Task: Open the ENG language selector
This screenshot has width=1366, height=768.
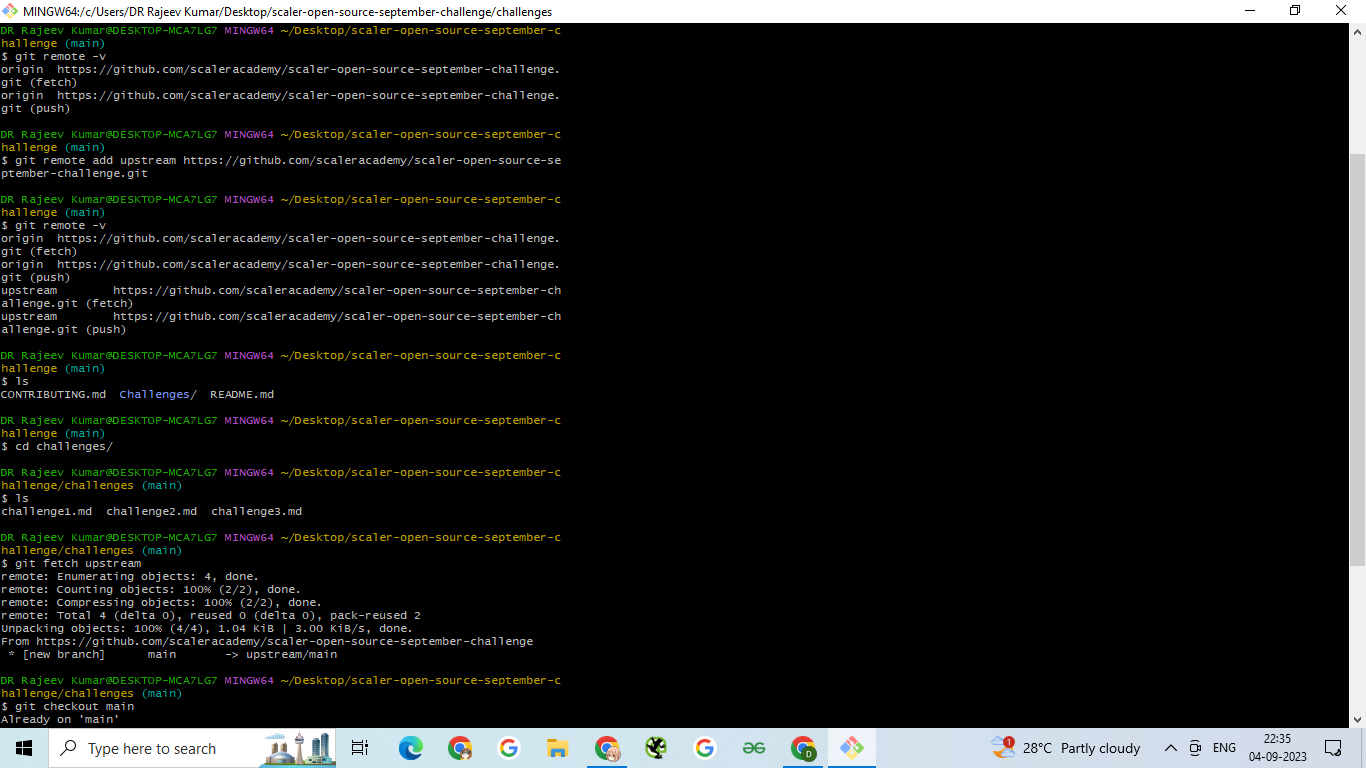Action: (x=1222, y=747)
